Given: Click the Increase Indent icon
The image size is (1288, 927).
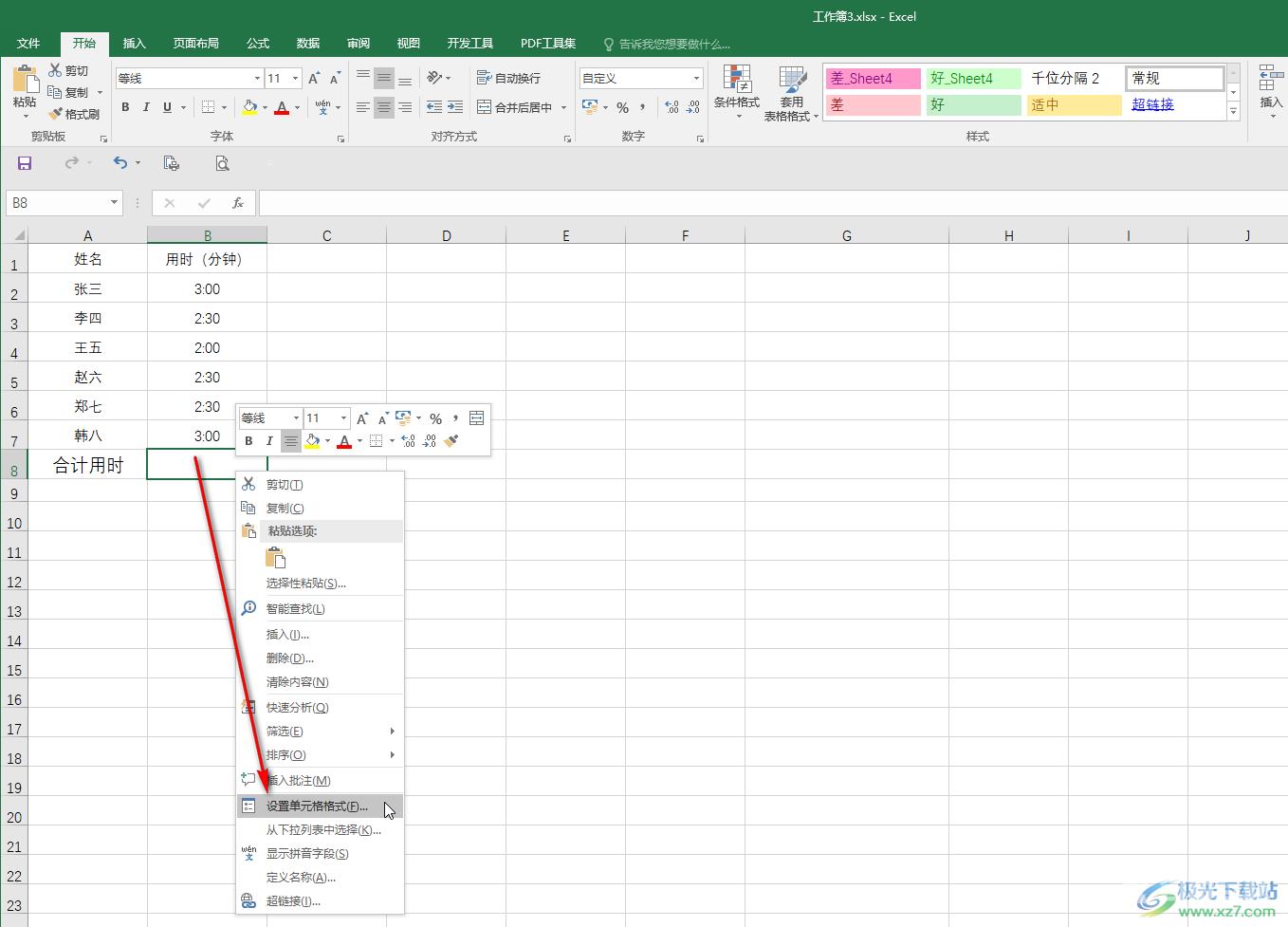Looking at the screenshot, I should pyautogui.click(x=455, y=107).
